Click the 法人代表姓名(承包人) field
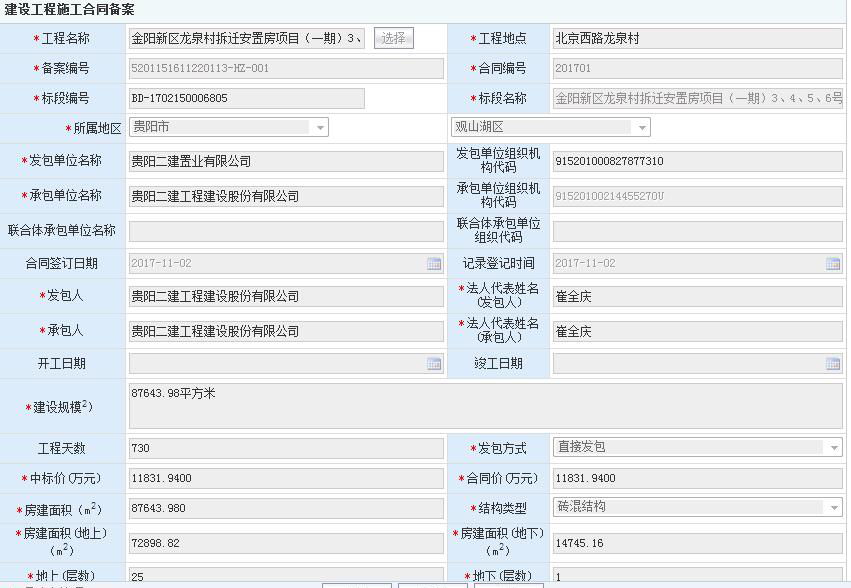Viewport: 851px width, 588px height. [697, 331]
